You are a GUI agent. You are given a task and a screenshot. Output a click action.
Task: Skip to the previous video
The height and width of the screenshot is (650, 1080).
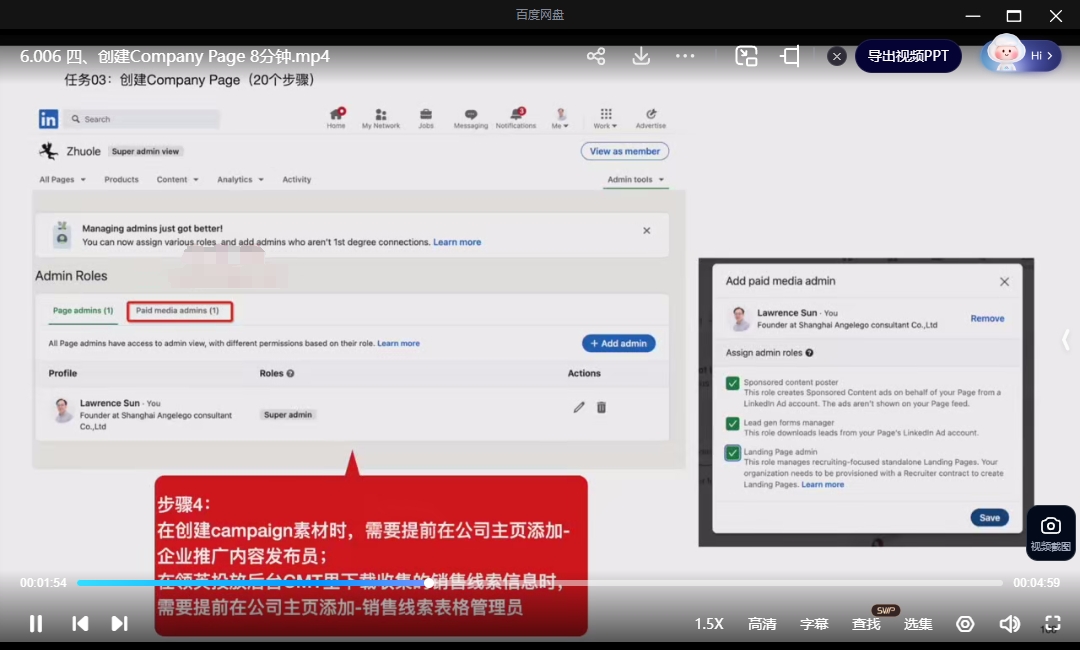[80, 624]
